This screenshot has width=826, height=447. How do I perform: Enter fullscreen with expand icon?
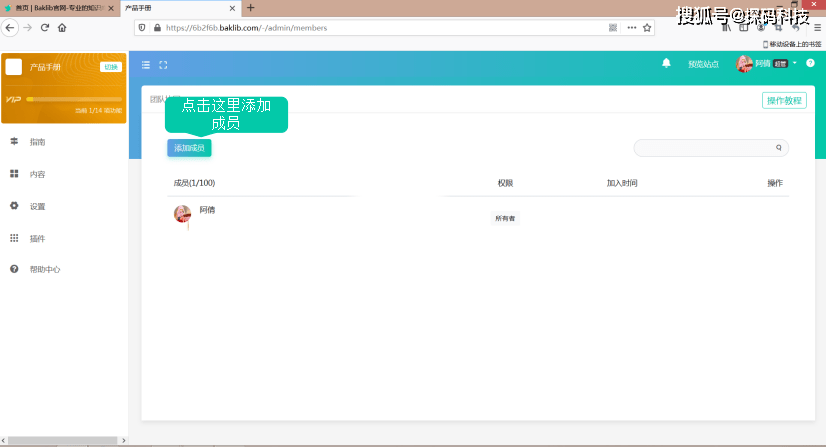(163, 65)
